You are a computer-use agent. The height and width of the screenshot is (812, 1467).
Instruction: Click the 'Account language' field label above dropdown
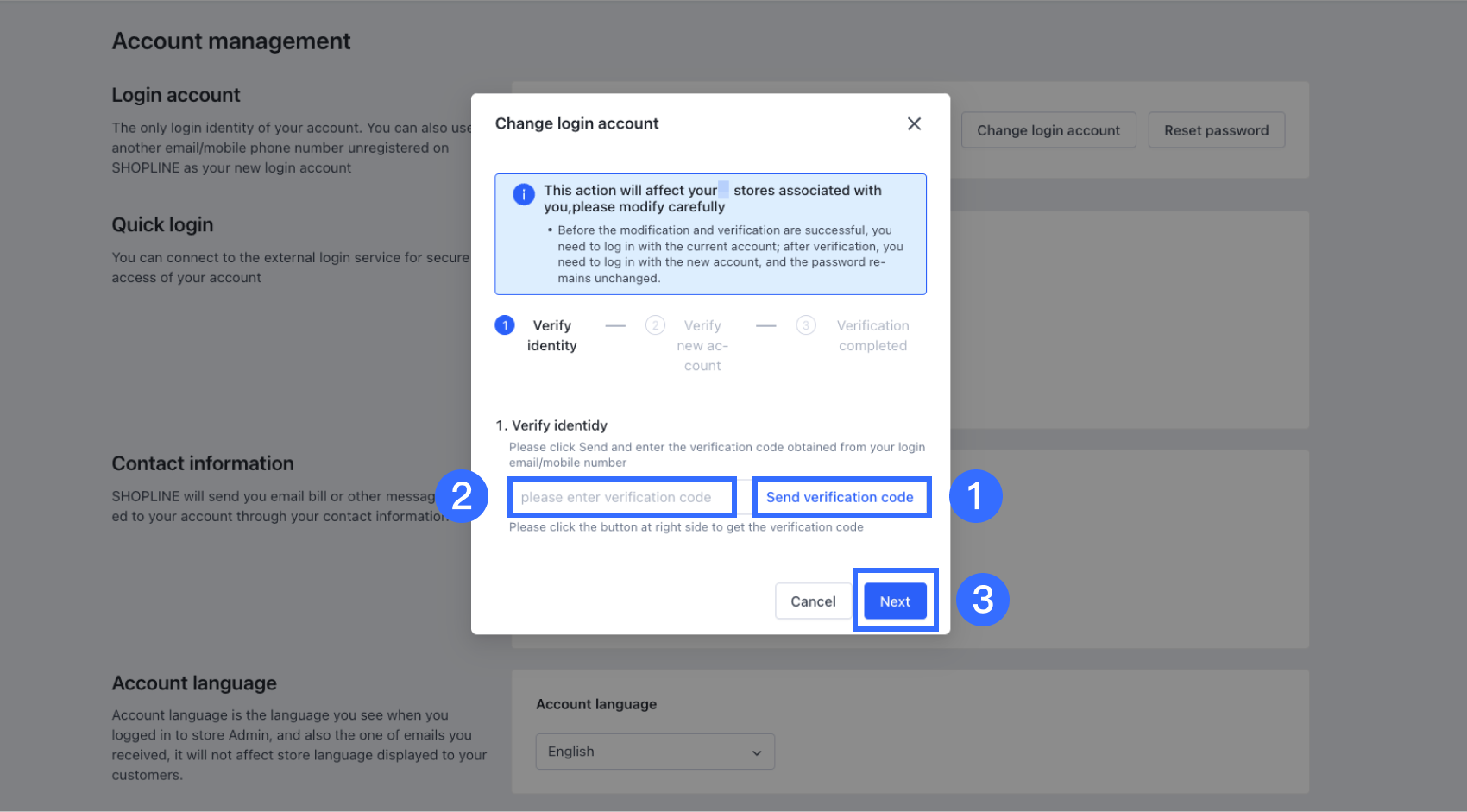point(596,704)
